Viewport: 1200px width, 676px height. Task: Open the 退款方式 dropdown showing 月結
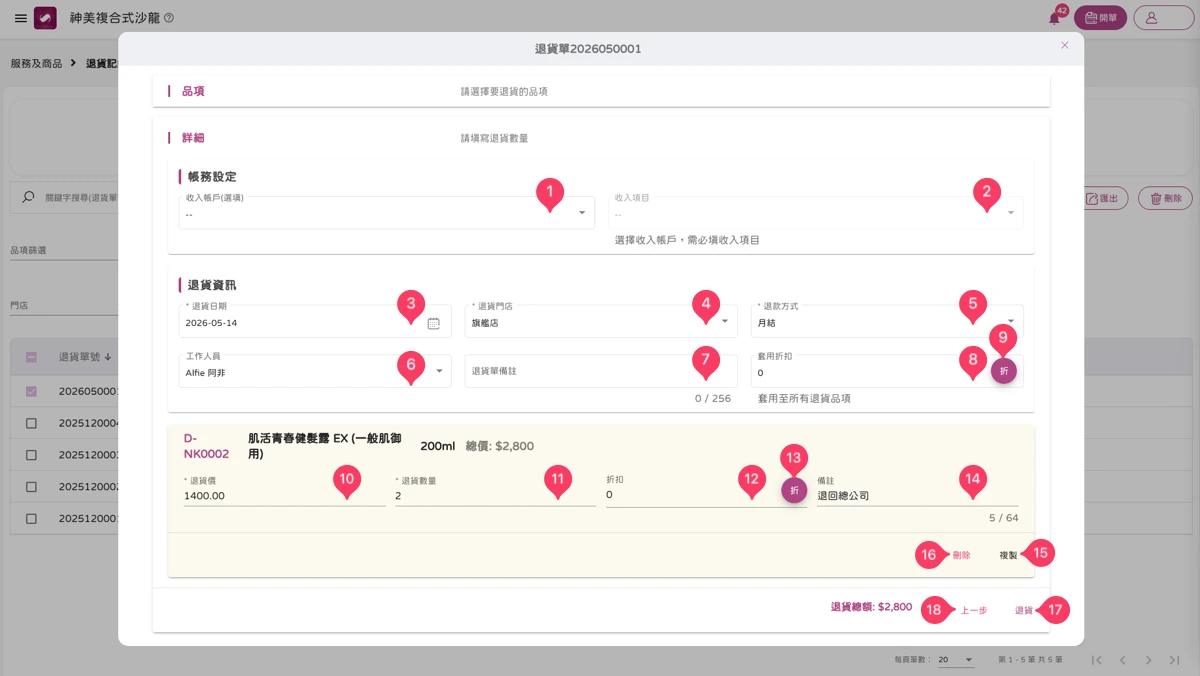(887, 321)
